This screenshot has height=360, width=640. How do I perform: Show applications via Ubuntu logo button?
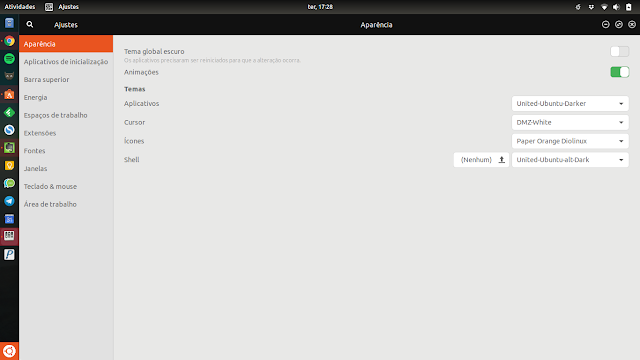coord(9,351)
